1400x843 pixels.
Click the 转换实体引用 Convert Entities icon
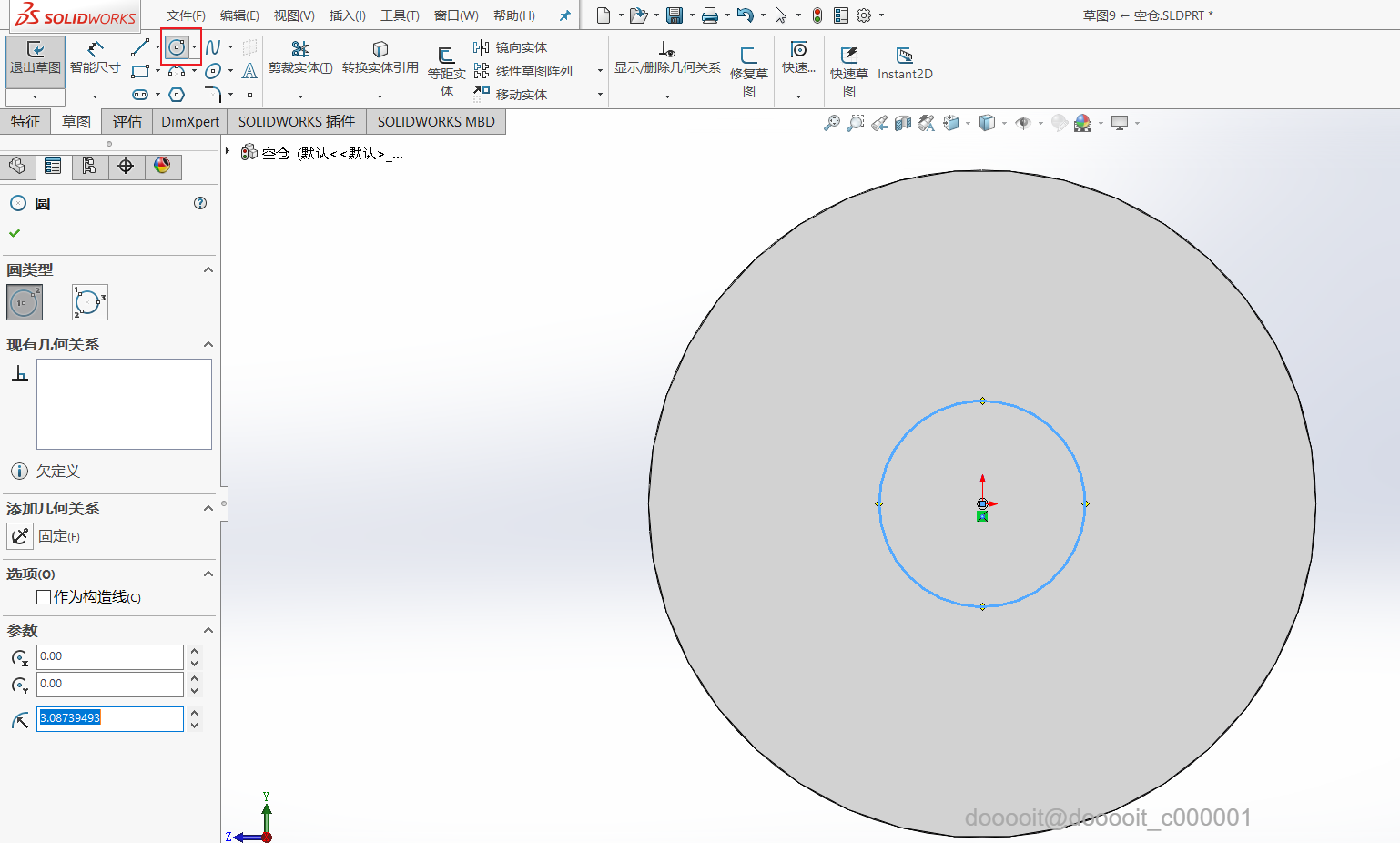point(380,57)
